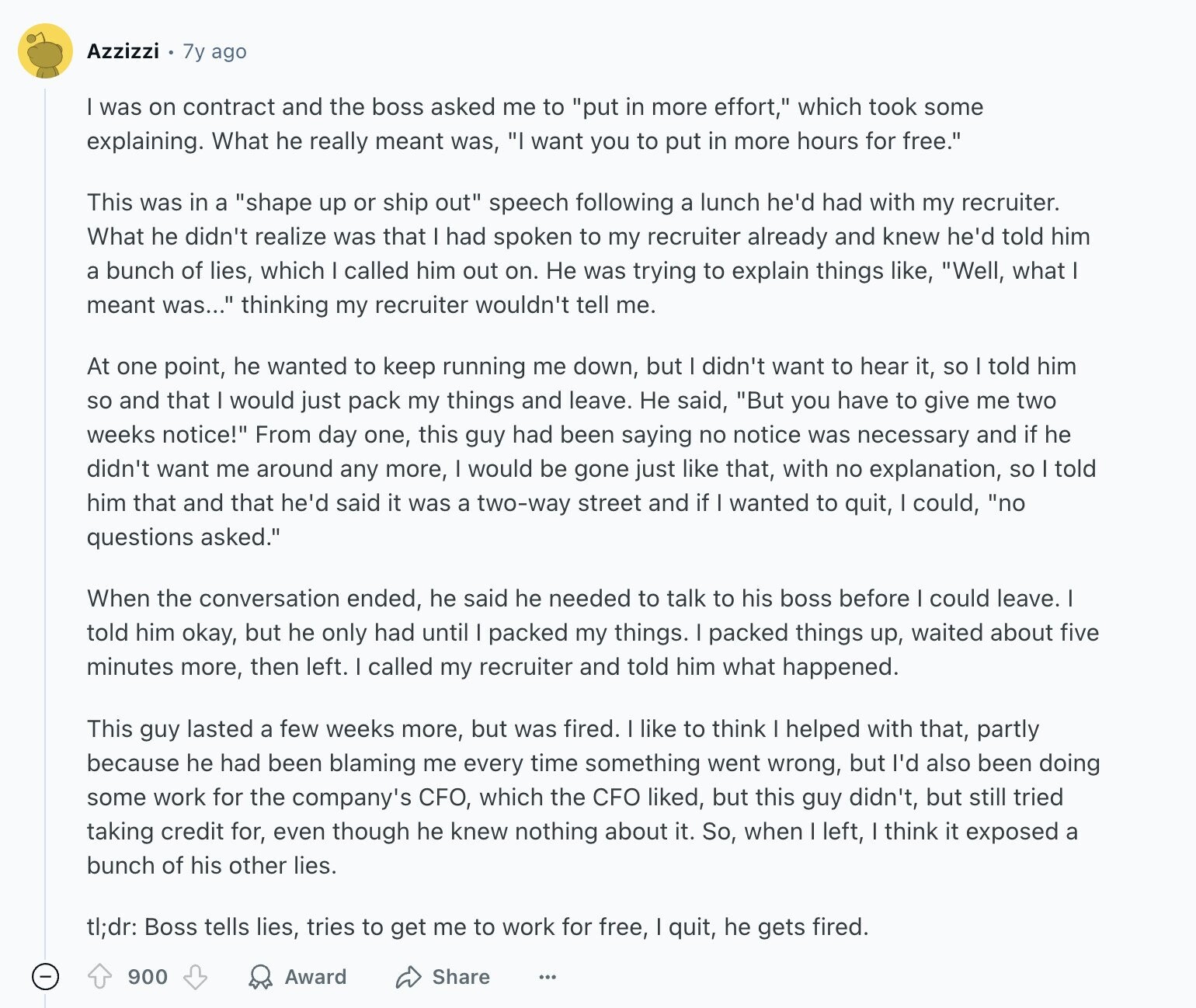Click the line ending 'questions asked.'

click(x=183, y=537)
